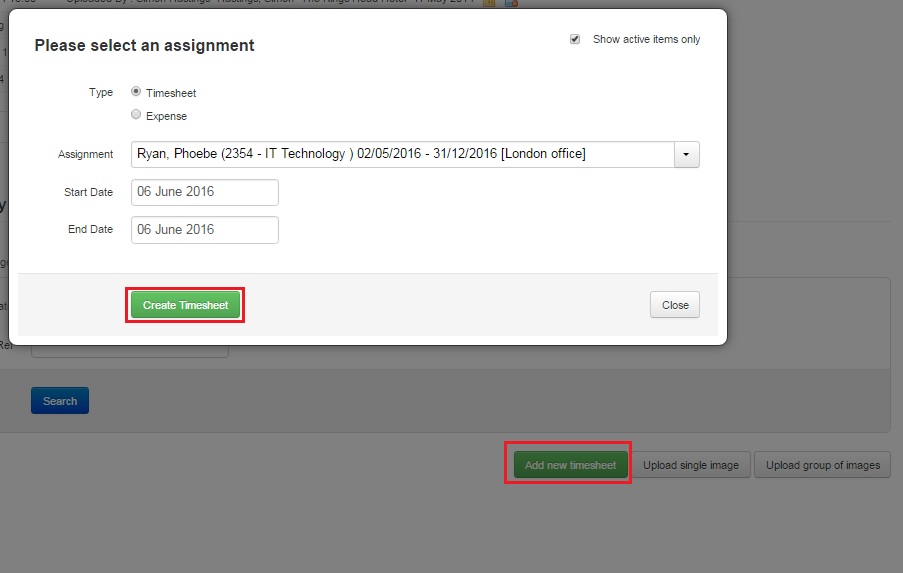Click the Start Date label

click(x=88, y=192)
